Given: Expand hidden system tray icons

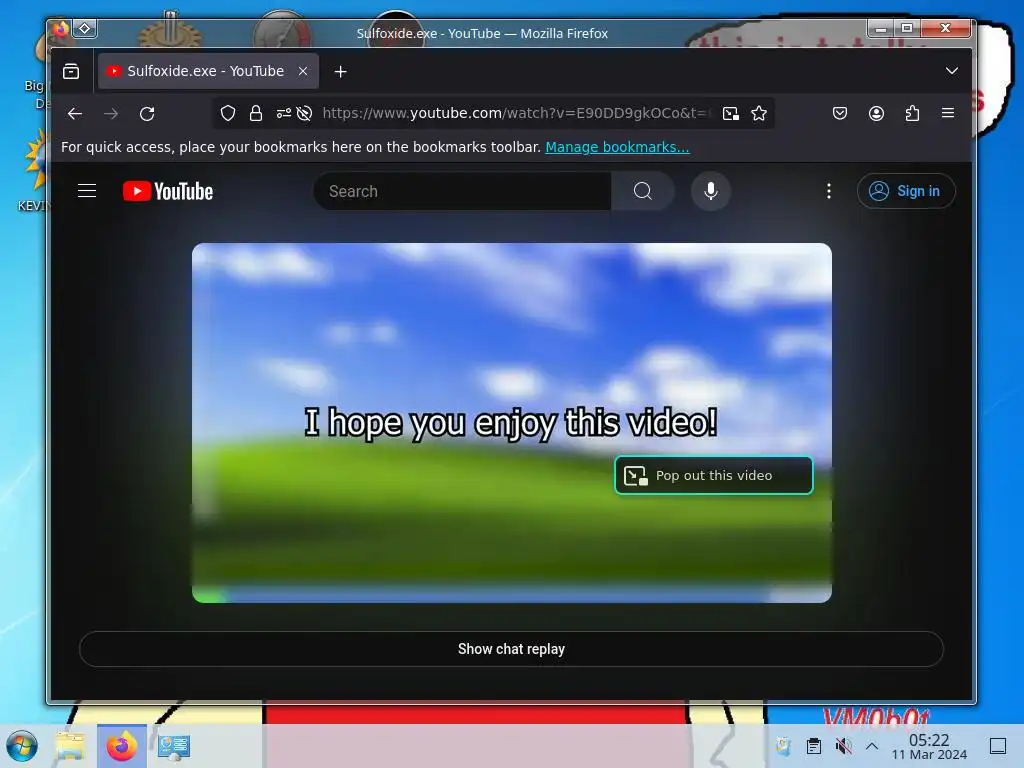Looking at the screenshot, I should [872, 746].
